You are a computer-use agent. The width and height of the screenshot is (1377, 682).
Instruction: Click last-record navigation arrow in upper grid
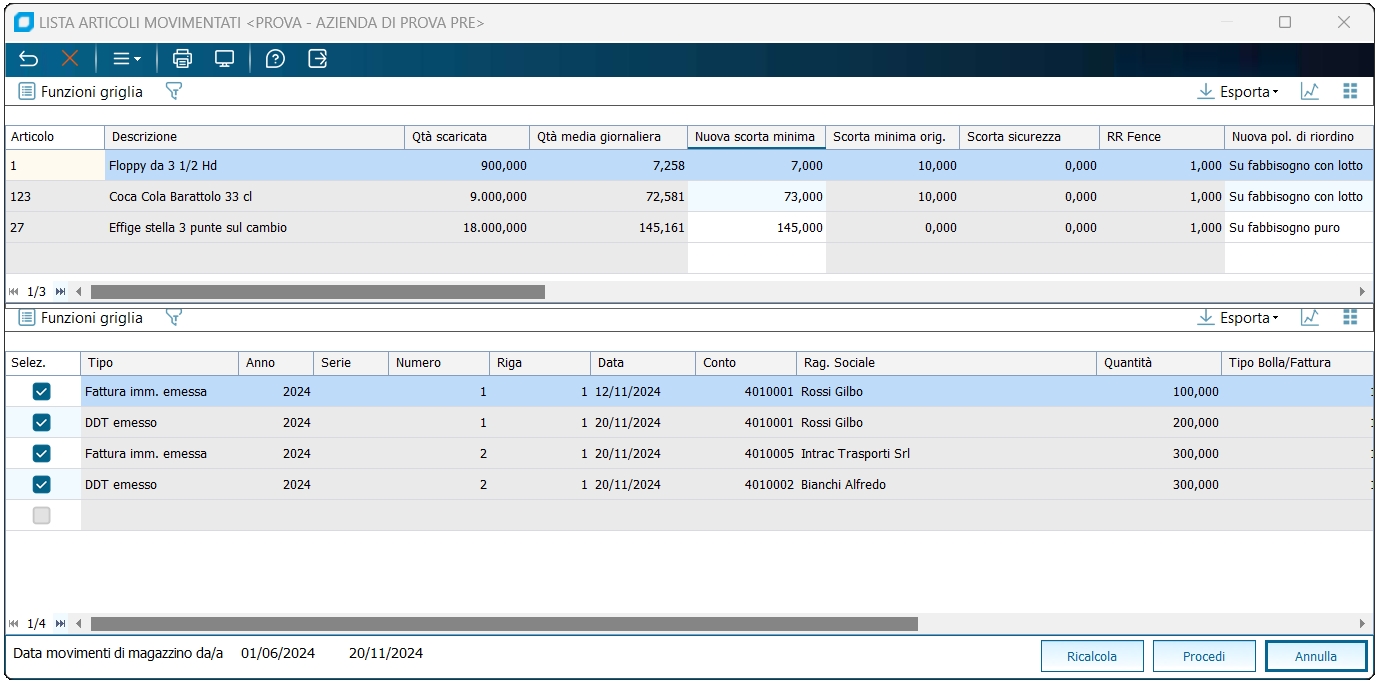tap(60, 292)
